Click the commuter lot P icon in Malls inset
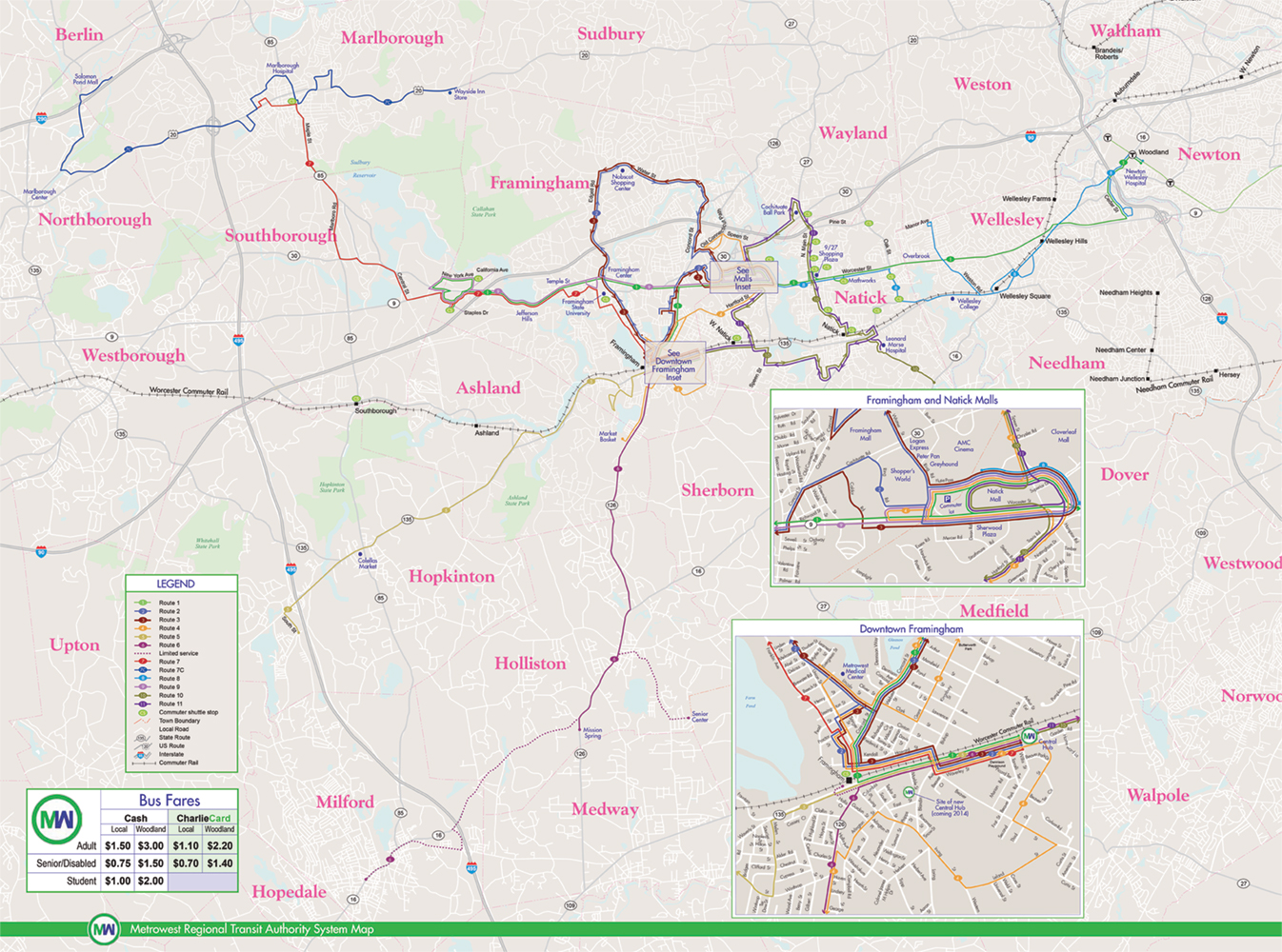The width and height of the screenshot is (1282, 952). 948,498
